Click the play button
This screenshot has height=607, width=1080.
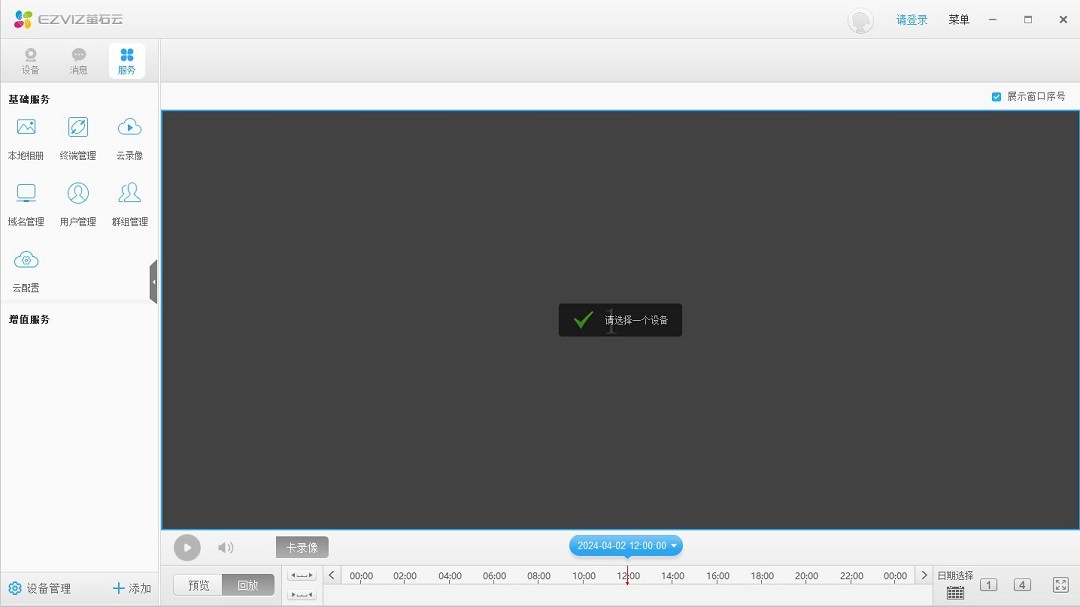tap(187, 548)
